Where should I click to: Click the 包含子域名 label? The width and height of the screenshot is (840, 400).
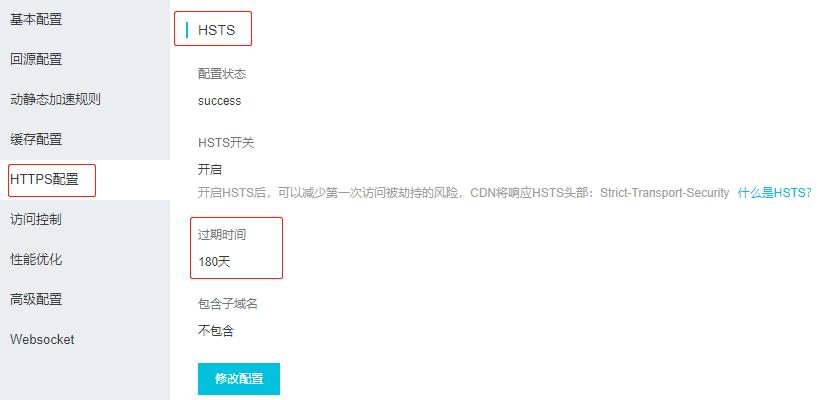(228, 304)
